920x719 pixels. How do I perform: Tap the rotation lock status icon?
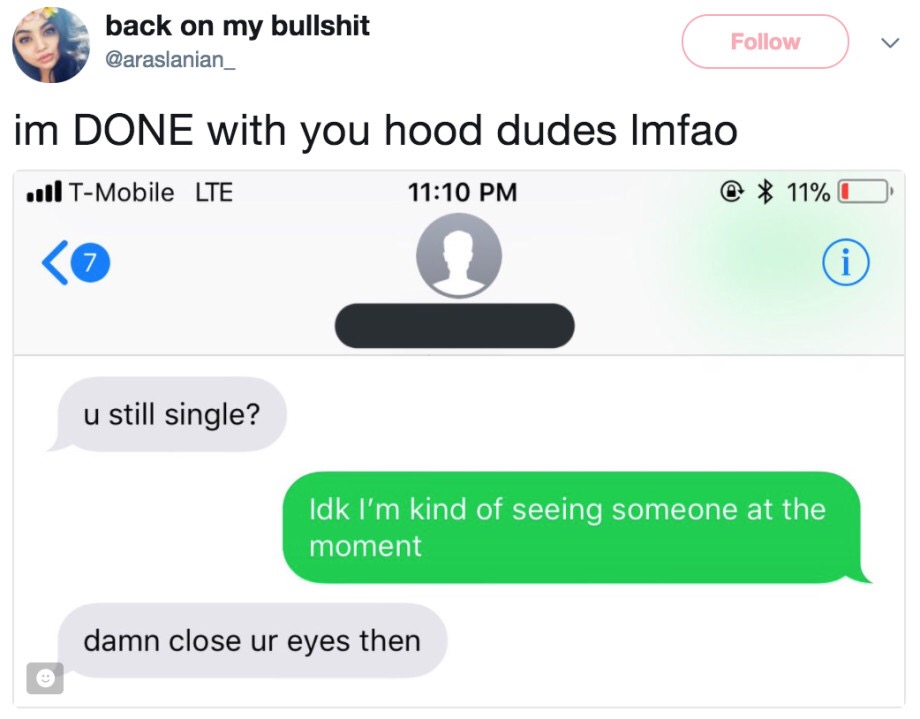point(732,191)
